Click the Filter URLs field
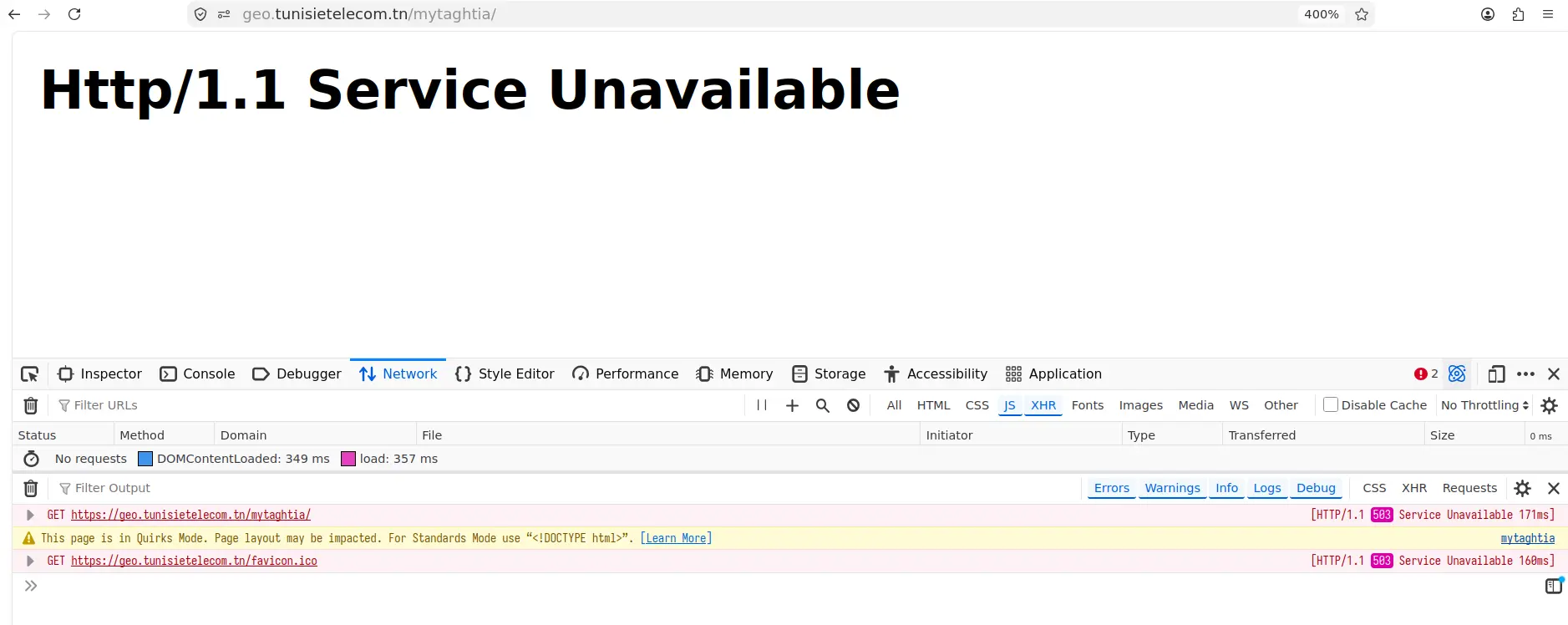Image resolution: width=1568 pixels, height=625 pixels. pos(397,405)
